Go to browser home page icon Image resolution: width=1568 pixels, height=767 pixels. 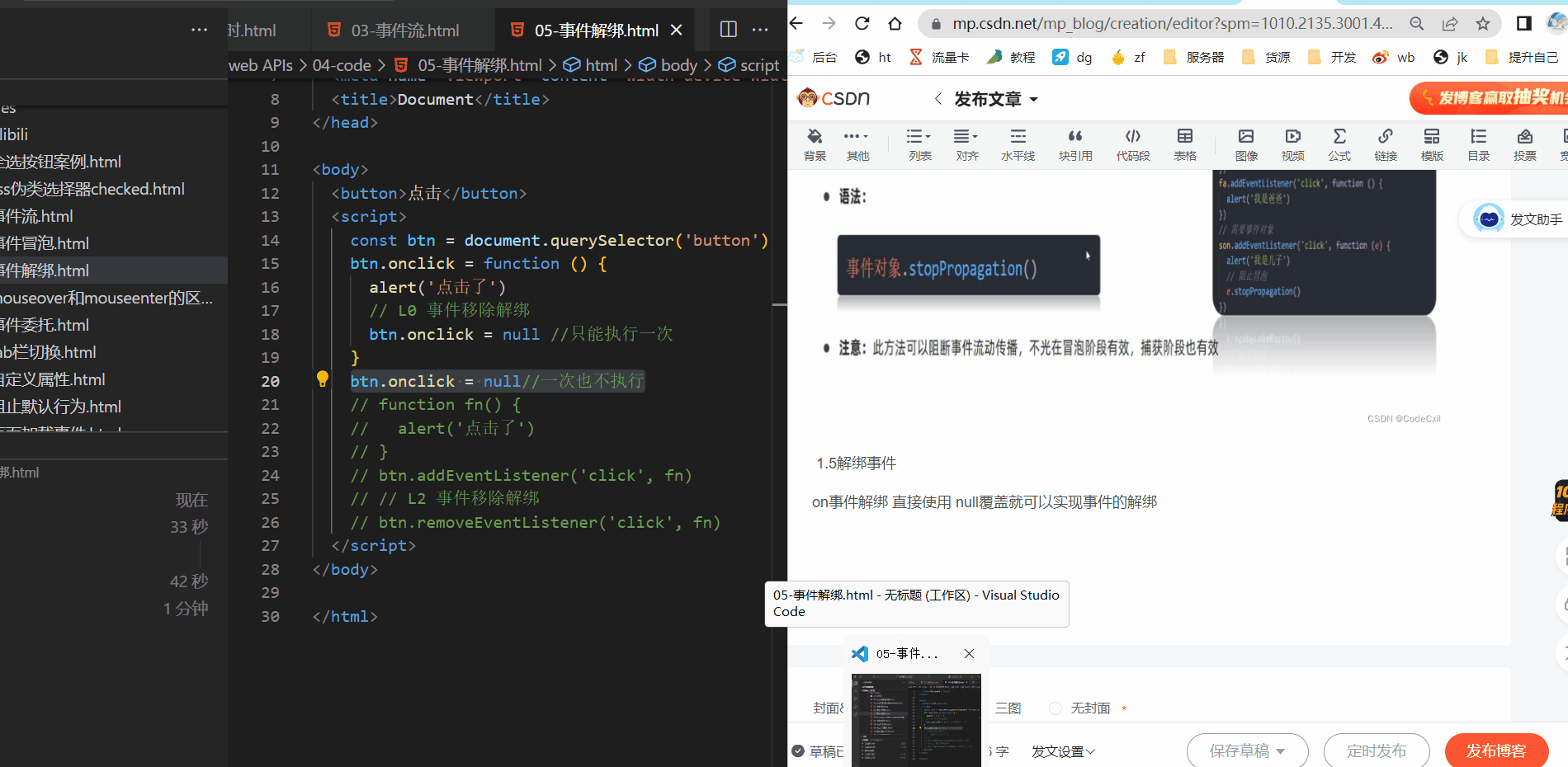895,23
